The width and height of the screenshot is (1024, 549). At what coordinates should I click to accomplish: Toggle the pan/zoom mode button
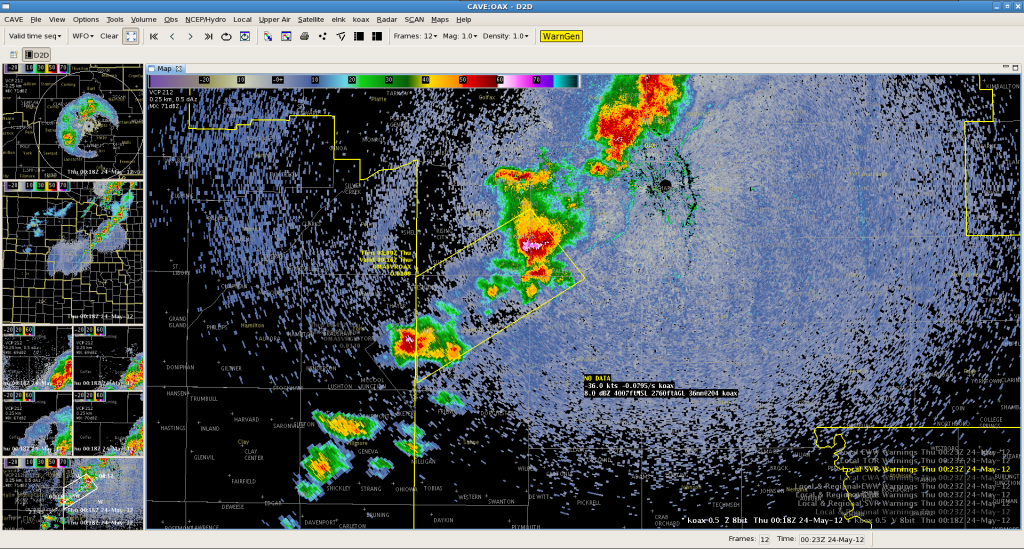[131, 36]
